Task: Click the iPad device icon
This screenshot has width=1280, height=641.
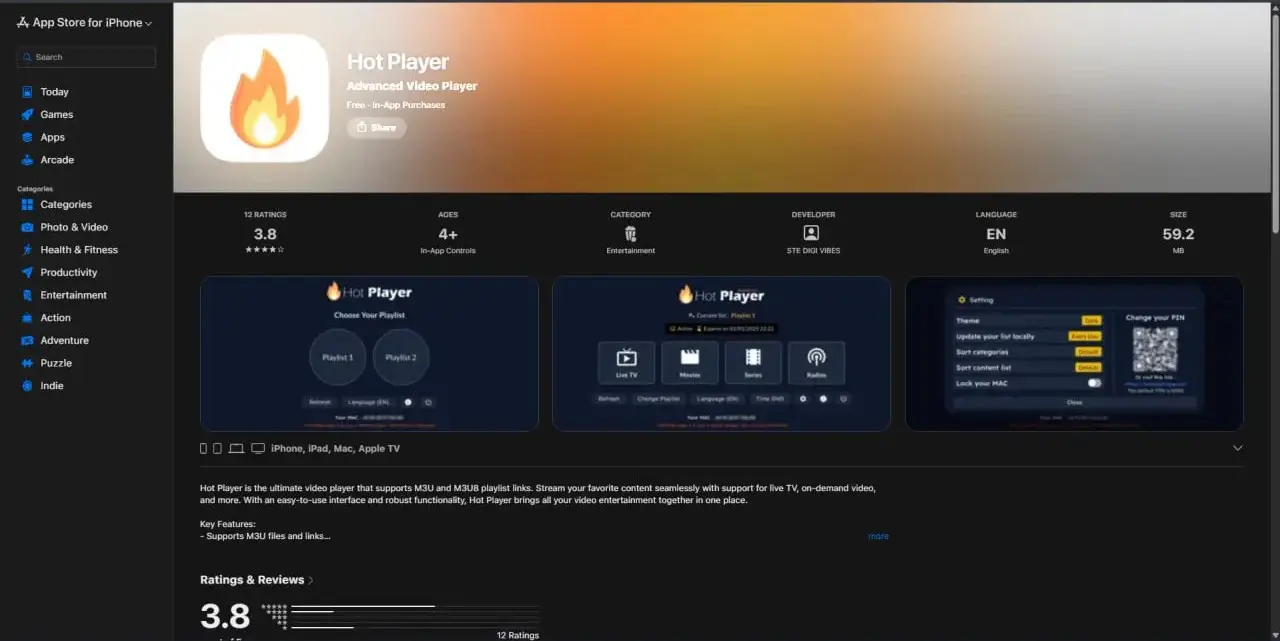Action: [x=218, y=449]
